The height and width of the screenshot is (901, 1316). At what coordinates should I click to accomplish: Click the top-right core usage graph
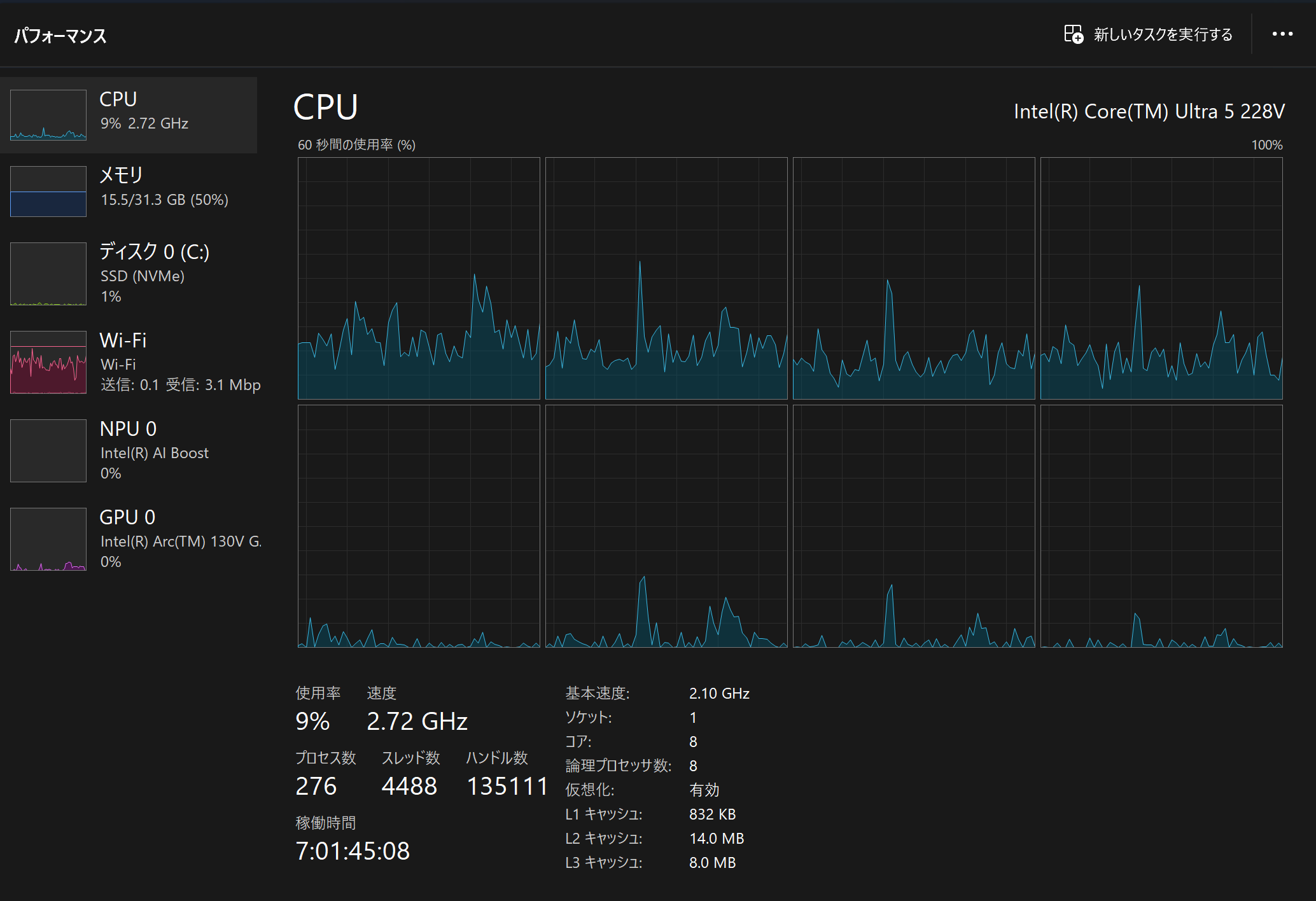[x=1161, y=279]
